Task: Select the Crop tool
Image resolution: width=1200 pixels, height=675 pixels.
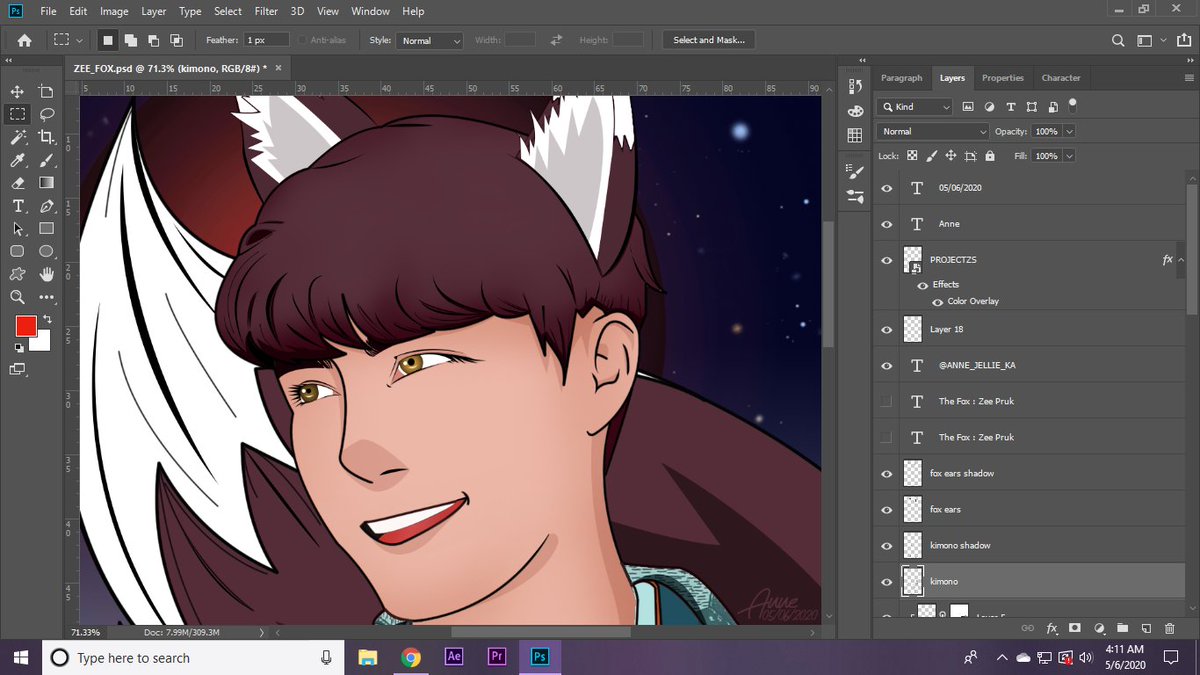Action: [46, 137]
